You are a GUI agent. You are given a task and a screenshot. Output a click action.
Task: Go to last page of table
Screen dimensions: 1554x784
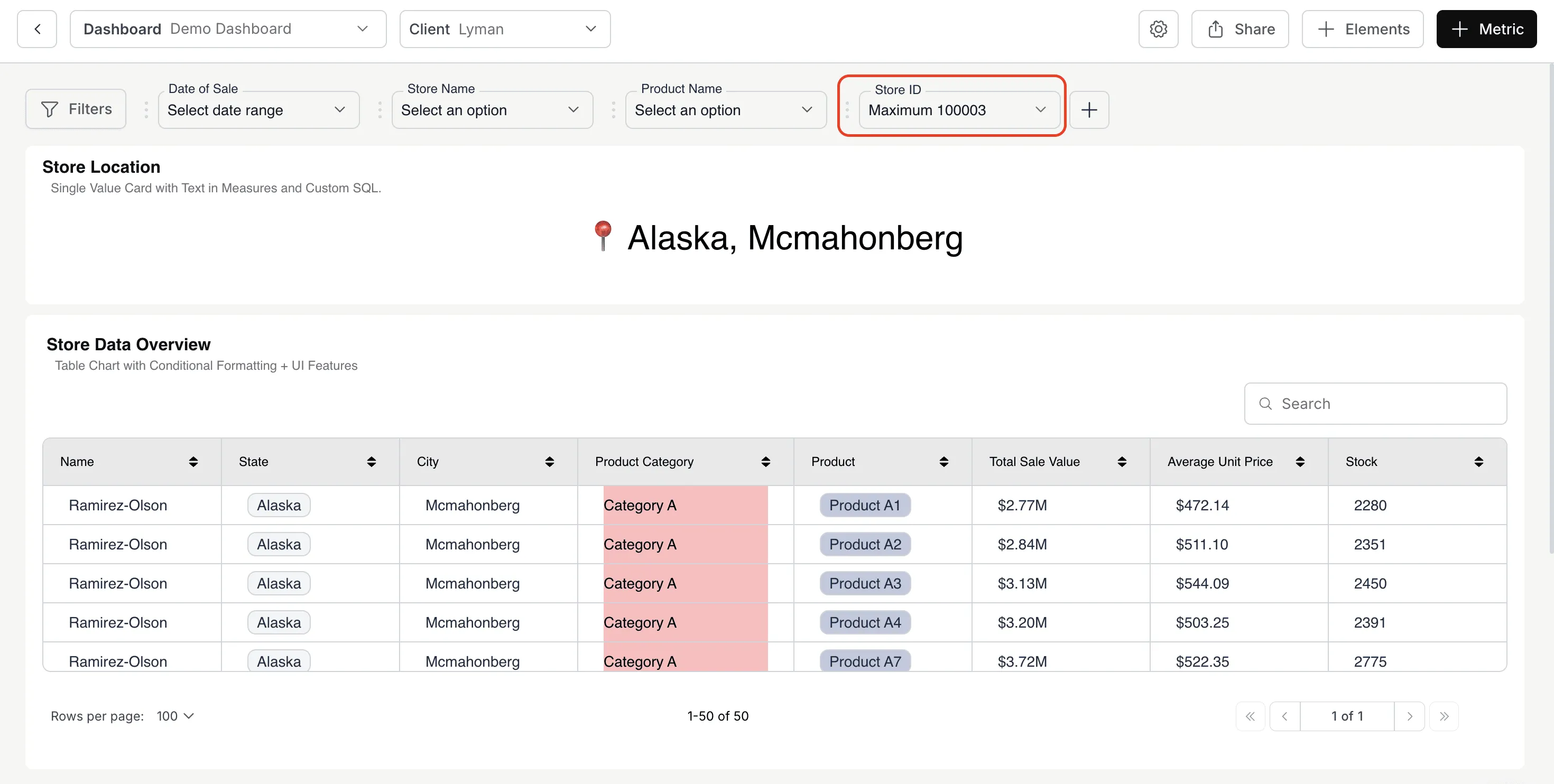(x=1444, y=716)
